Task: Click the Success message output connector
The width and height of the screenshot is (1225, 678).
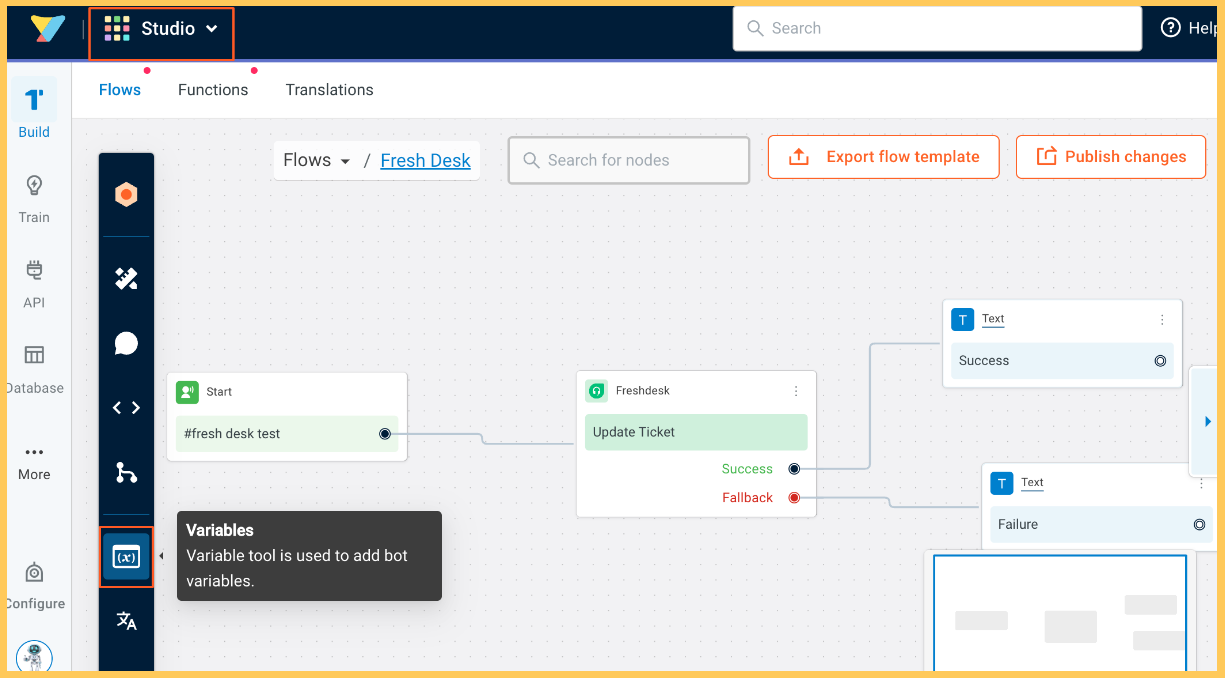Action: (x=1160, y=361)
